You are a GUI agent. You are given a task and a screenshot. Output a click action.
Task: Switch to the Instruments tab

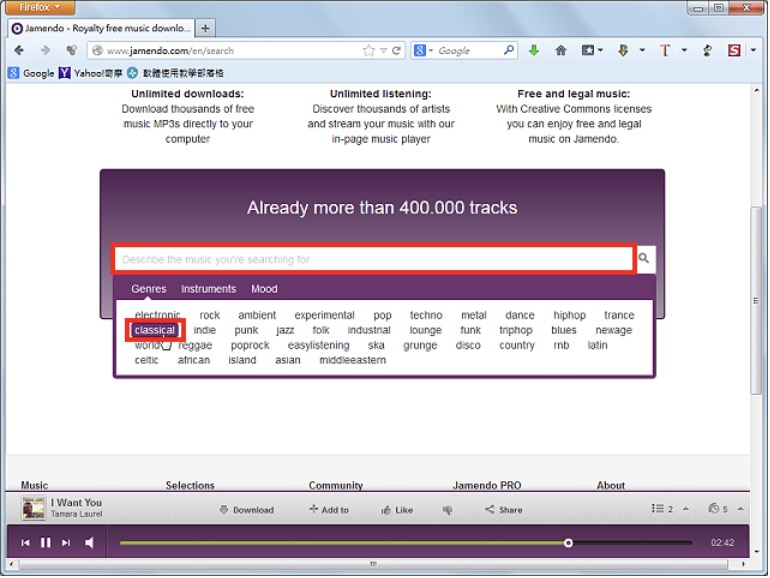coord(208,289)
